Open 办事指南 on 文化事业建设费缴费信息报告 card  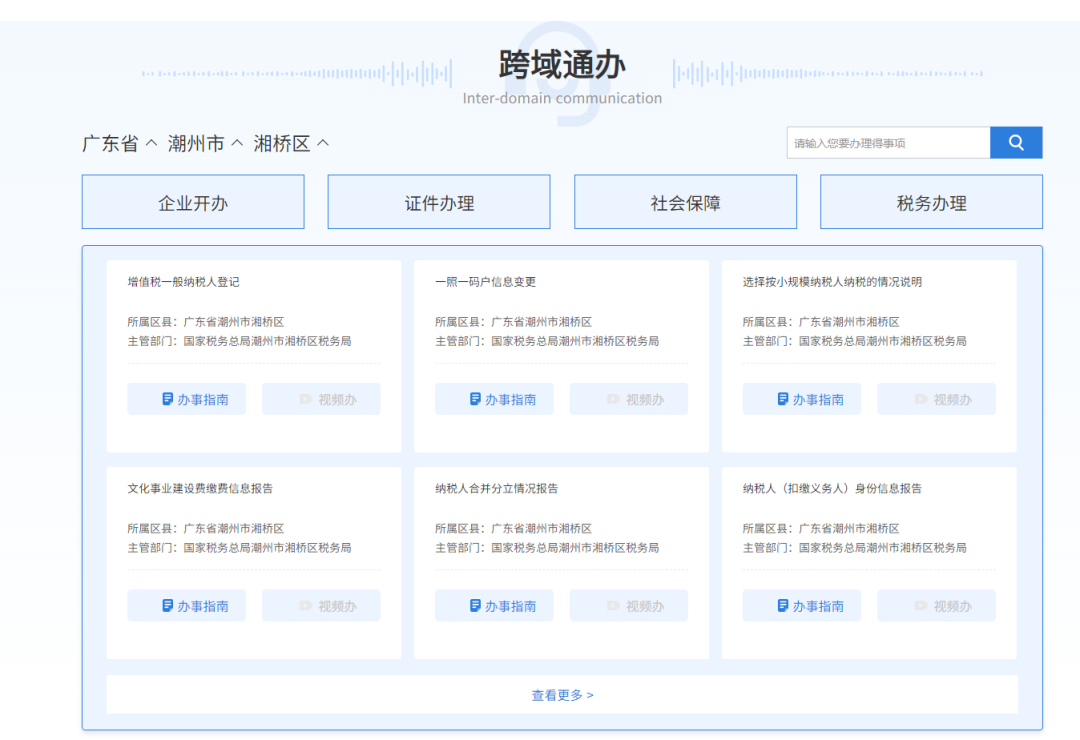click(x=186, y=605)
